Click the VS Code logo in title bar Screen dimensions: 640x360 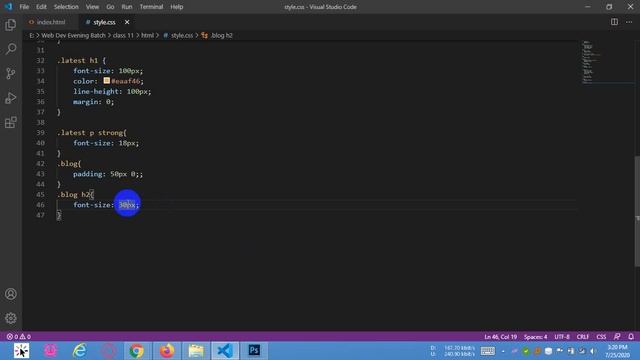click(x=8, y=7)
